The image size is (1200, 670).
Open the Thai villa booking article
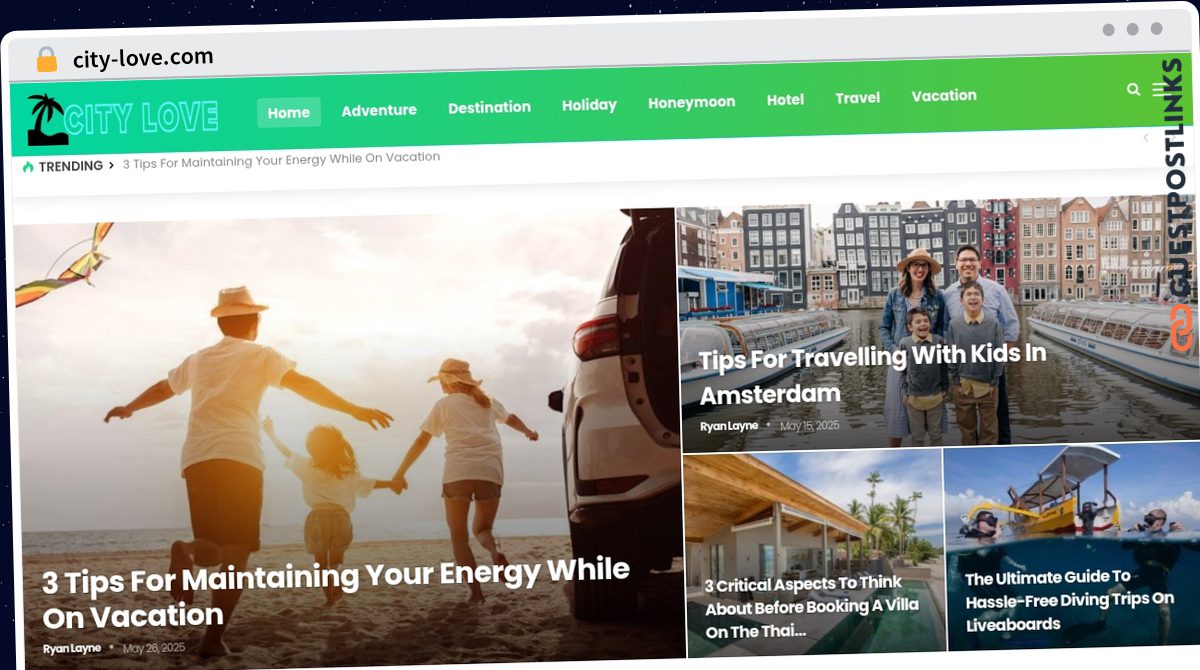811,607
